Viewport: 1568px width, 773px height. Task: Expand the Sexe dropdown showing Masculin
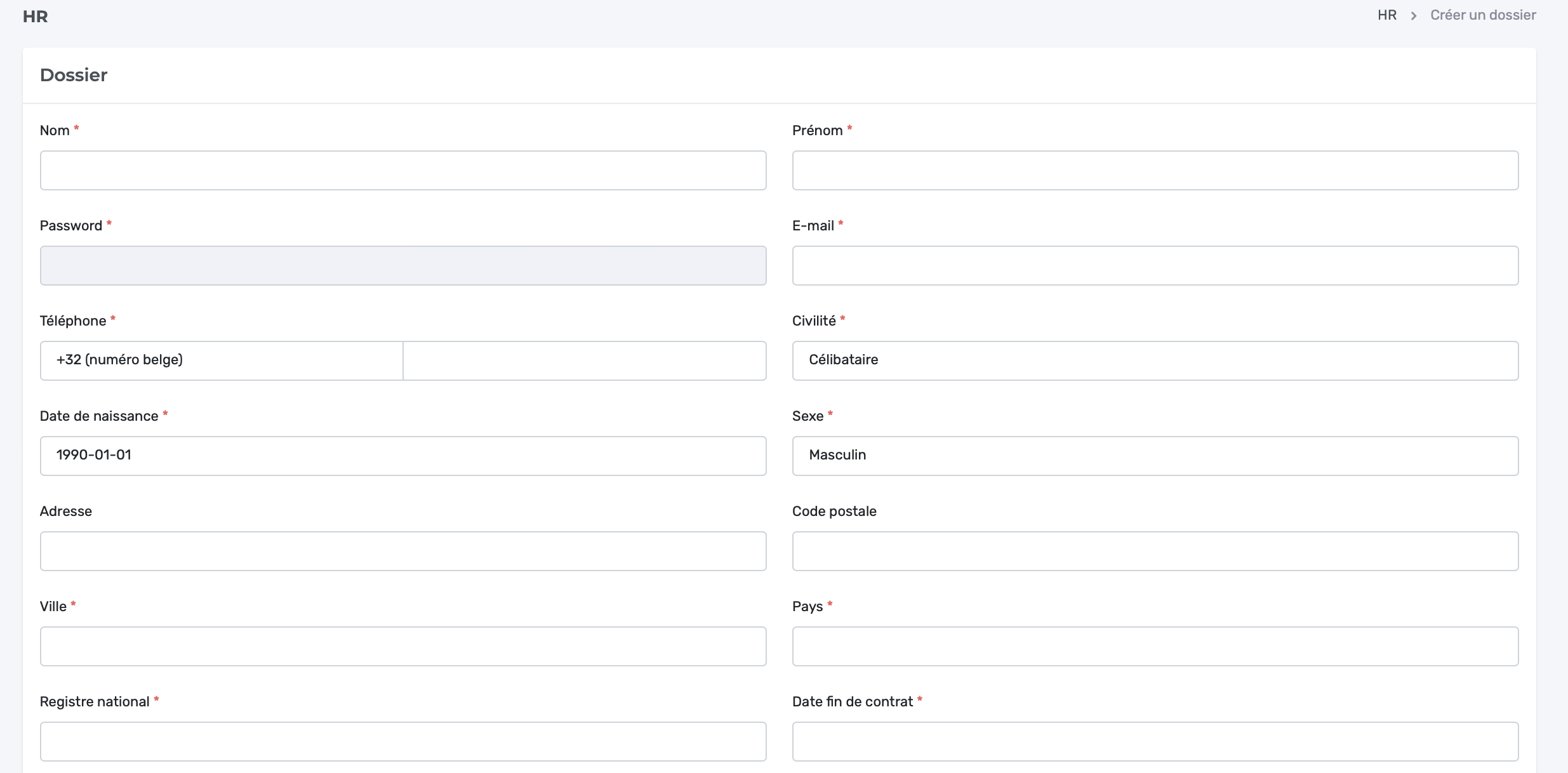(x=1155, y=456)
